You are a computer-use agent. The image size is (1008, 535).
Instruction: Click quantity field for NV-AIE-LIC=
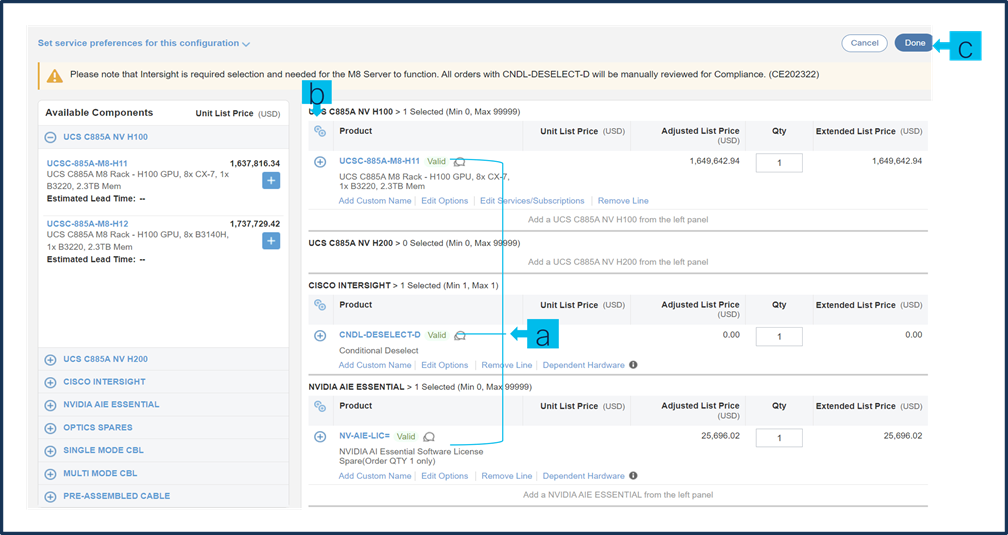point(779,437)
